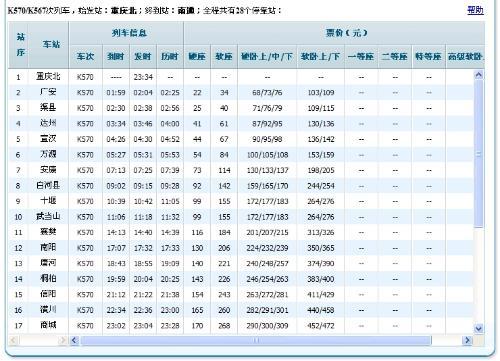Click the main horizontal scrollbar left arrow
500x361 pixels.
pos(74,340)
